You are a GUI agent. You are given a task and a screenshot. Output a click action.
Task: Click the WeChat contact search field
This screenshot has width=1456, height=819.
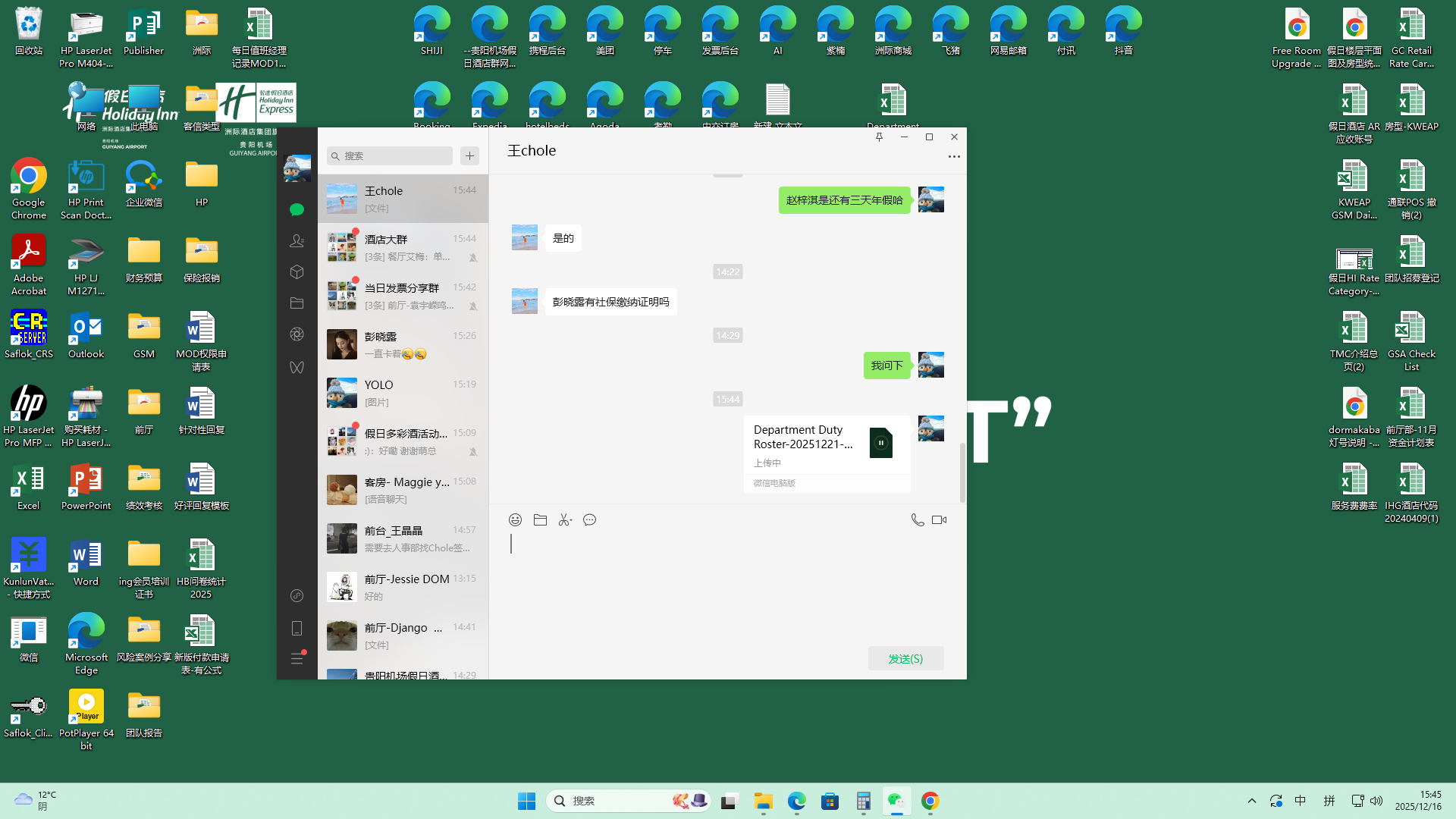394,156
